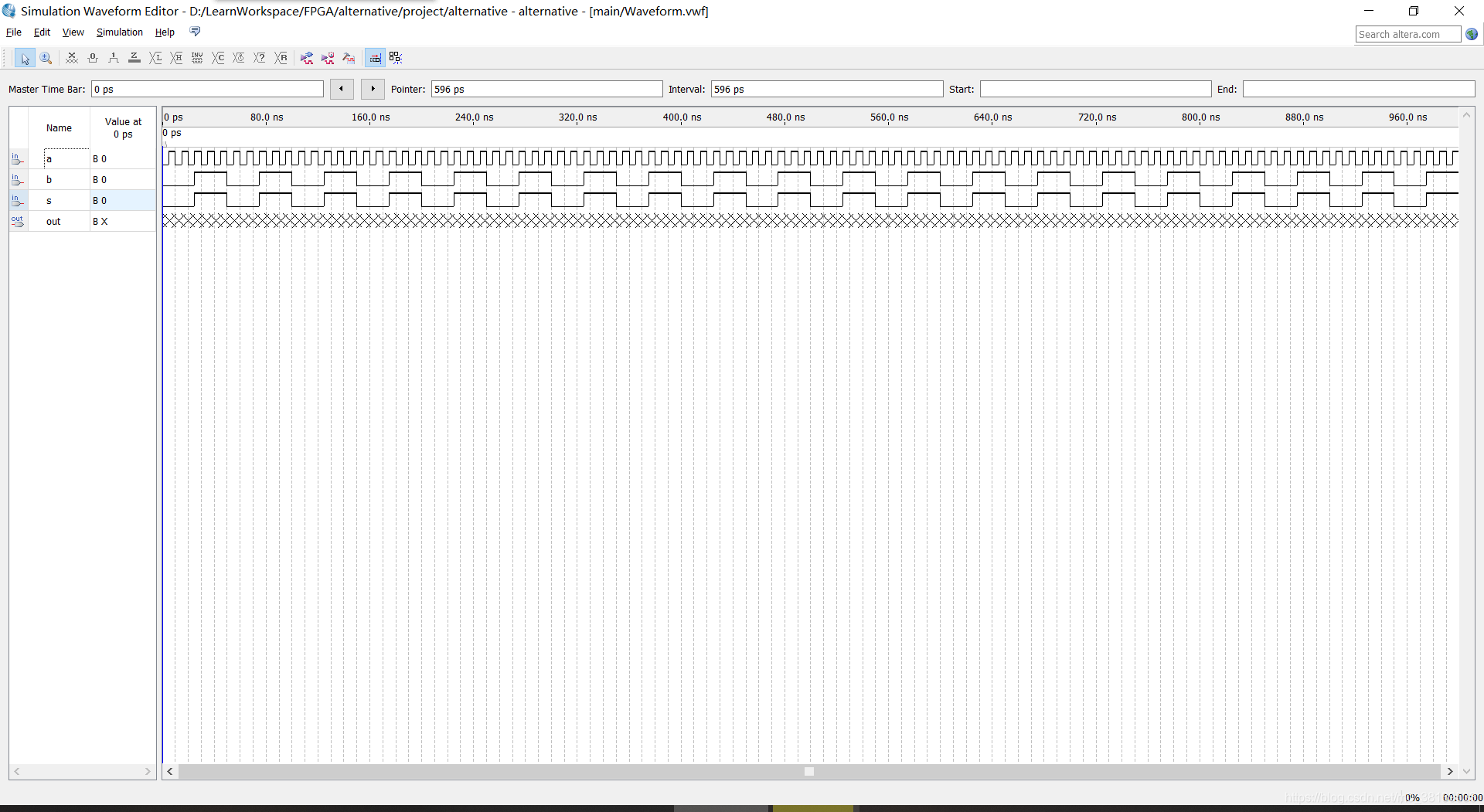The width and height of the screenshot is (1484, 812).
Task: Open the View menu
Action: pyautogui.click(x=73, y=32)
